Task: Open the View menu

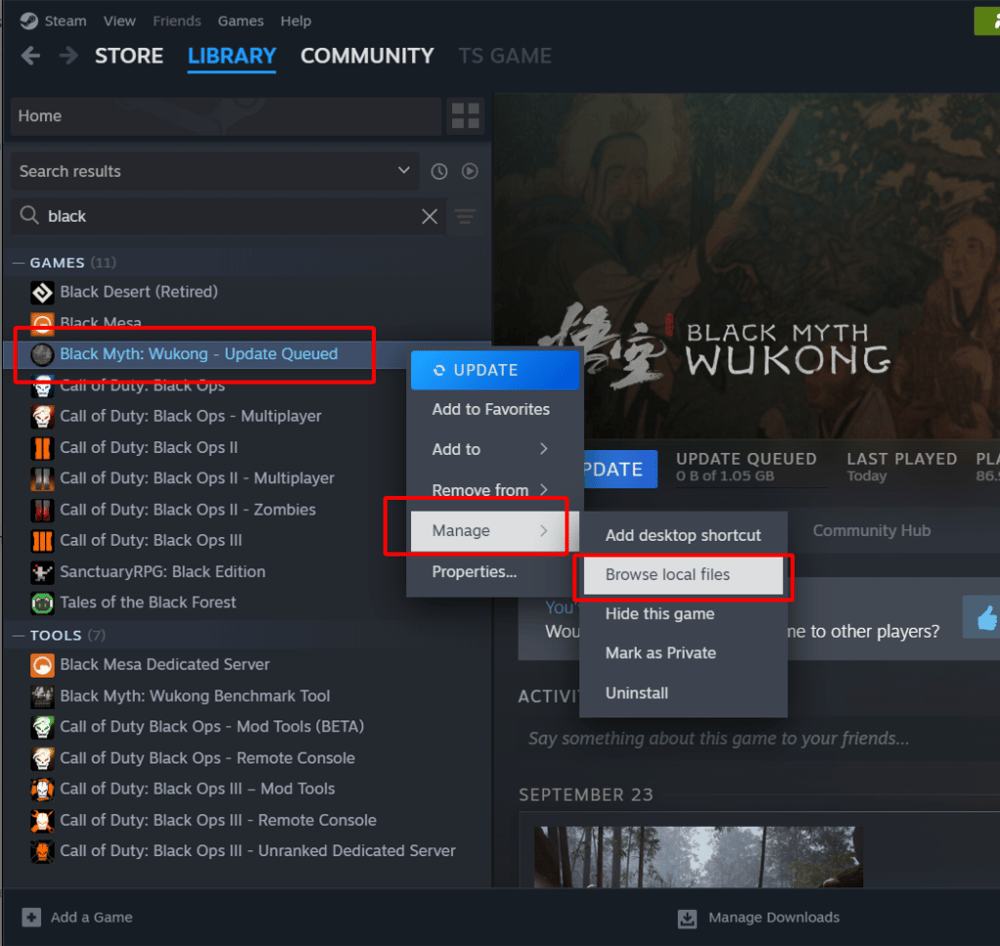Action: 120,21
